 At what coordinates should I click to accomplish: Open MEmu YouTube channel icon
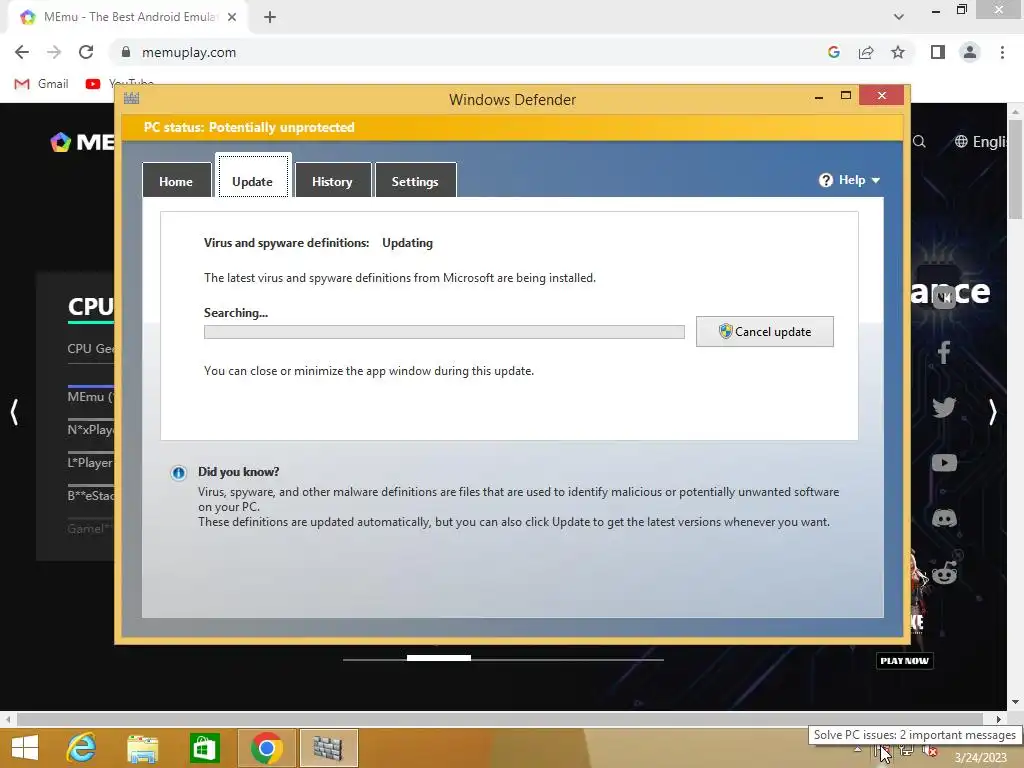click(944, 463)
